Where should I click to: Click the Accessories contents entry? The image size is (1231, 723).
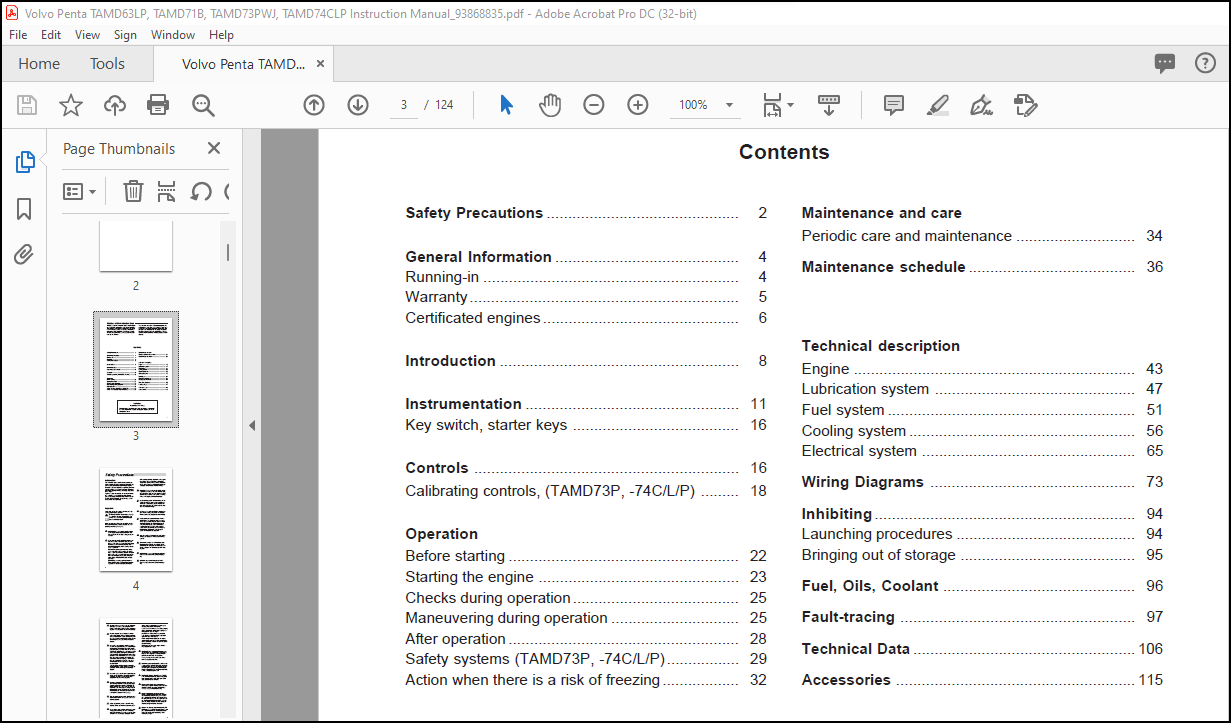pyautogui.click(x=982, y=680)
